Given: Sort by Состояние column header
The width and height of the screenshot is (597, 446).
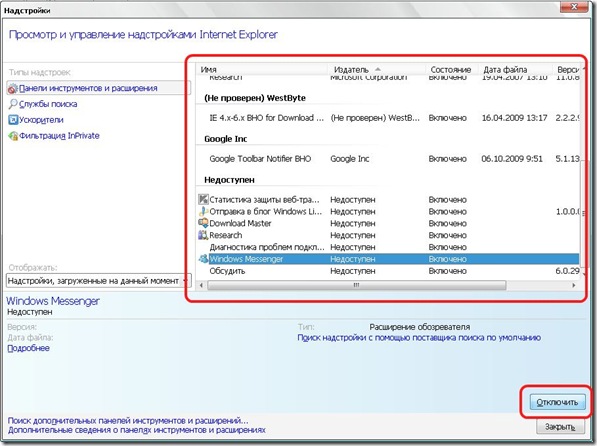Looking at the screenshot, I should pyautogui.click(x=451, y=70).
